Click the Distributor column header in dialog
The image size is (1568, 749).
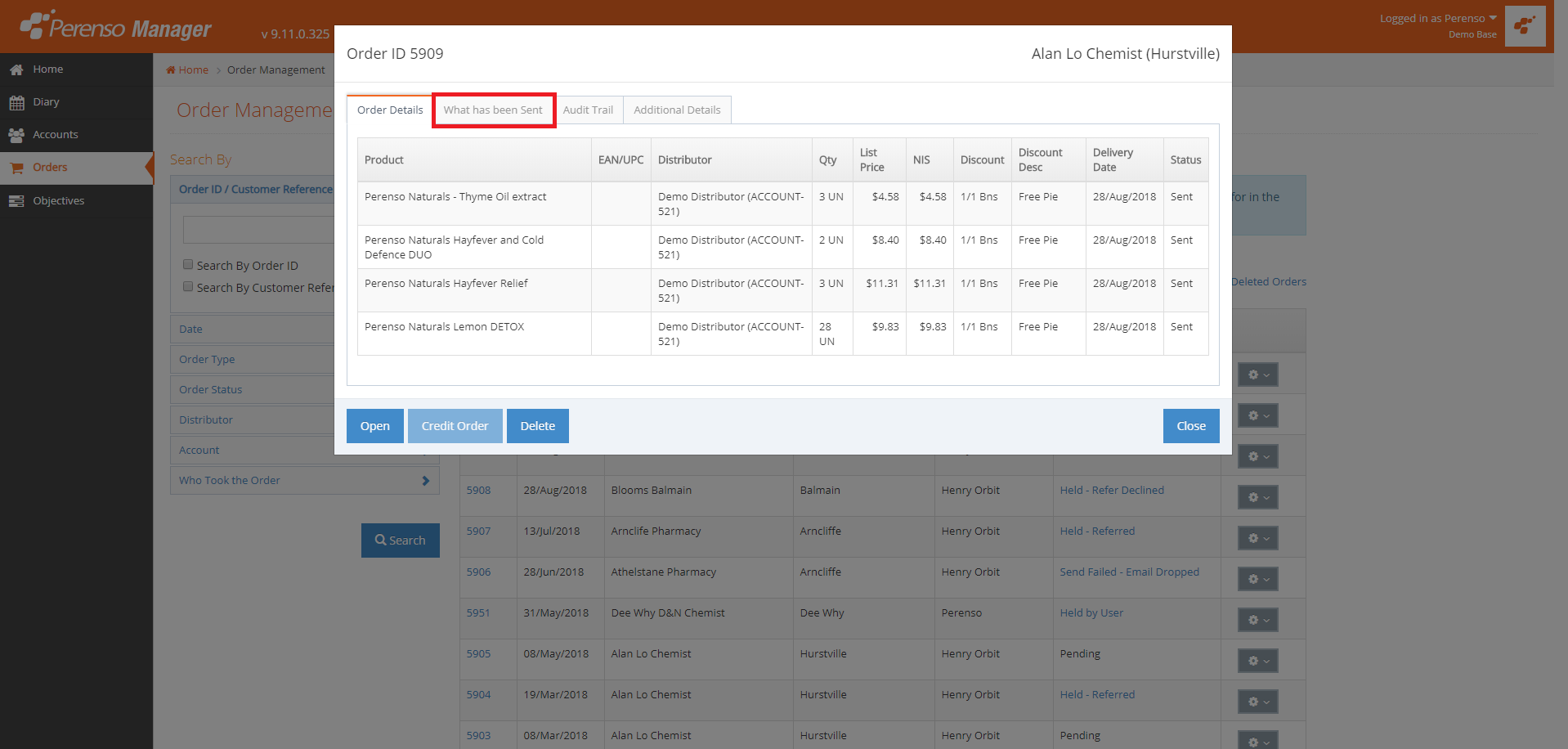tap(732, 159)
